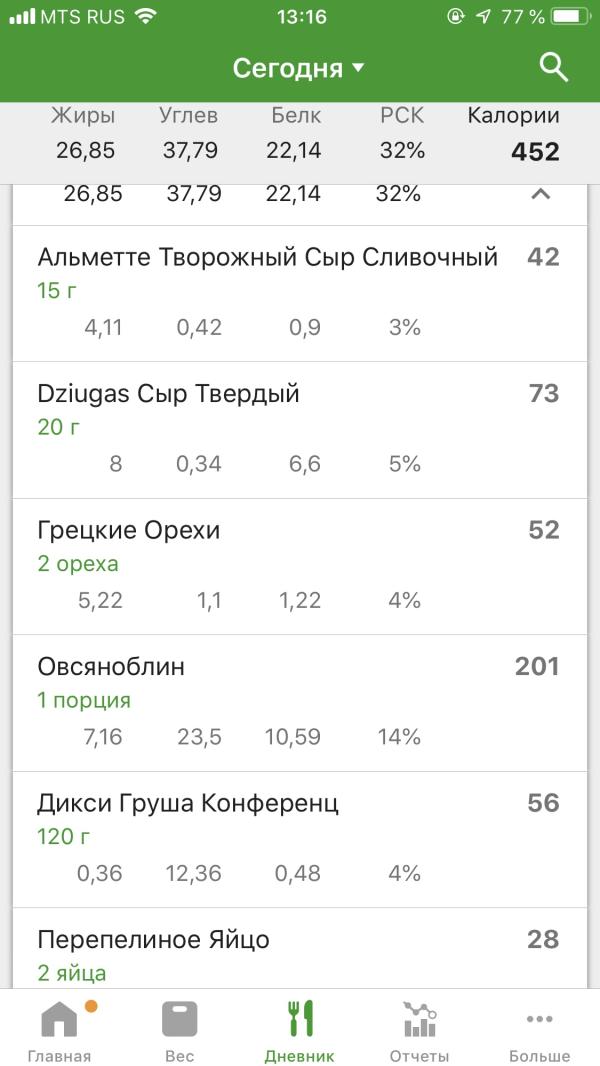Tap the battery indicator in status bar
The image size is (600, 1066).
[x=570, y=17]
